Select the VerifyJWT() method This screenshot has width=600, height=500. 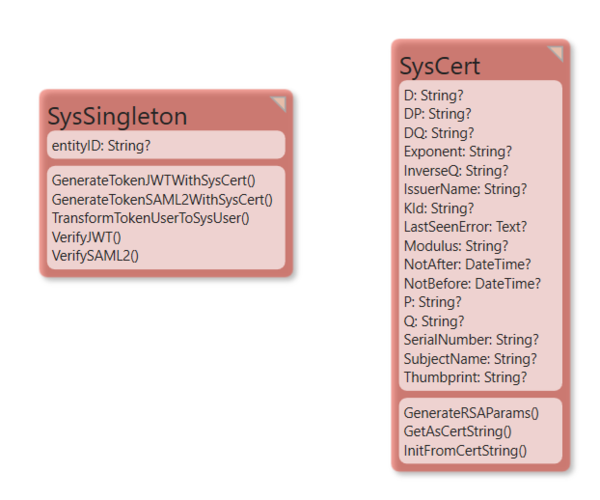tap(86, 237)
